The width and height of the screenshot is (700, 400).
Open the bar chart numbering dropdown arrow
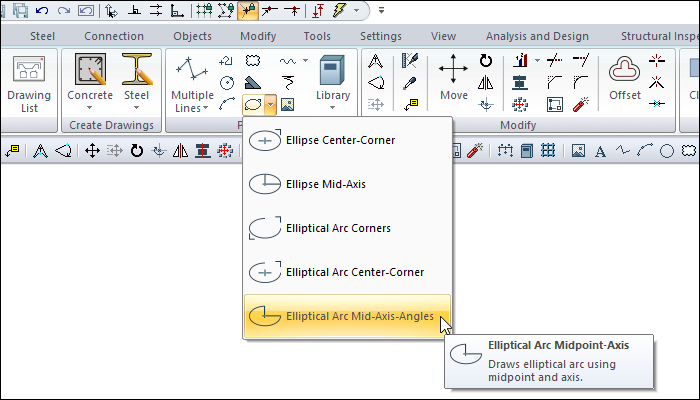[x=537, y=60]
